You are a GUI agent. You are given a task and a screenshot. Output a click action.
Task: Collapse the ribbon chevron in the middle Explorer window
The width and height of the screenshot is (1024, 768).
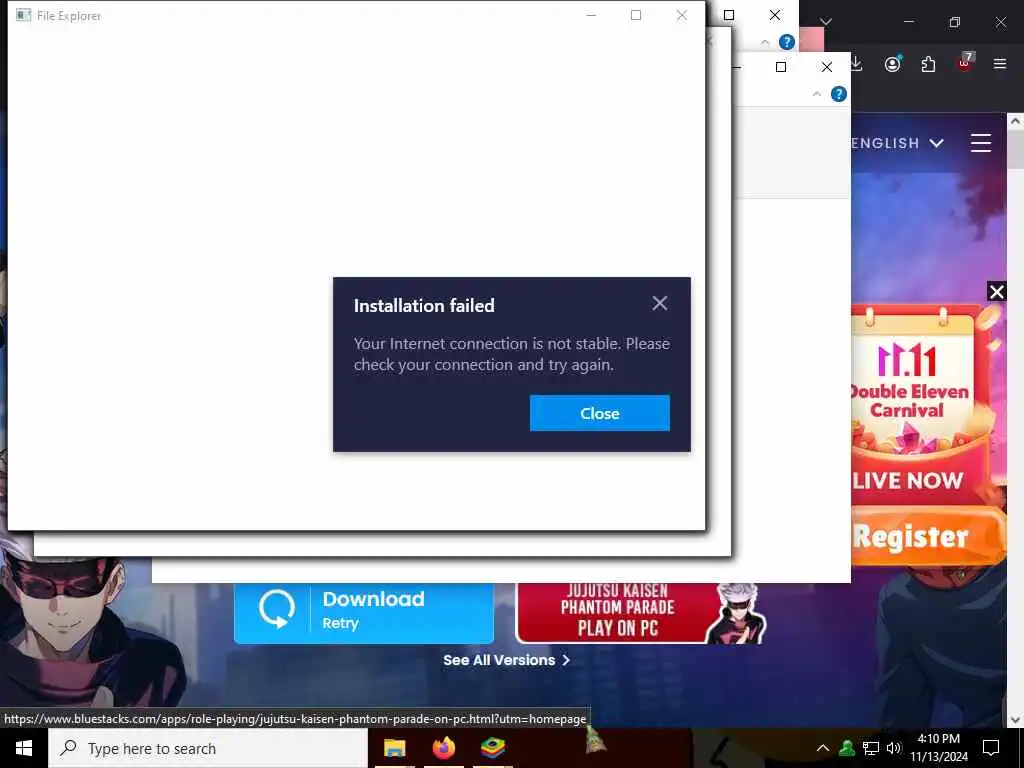click(816, 95)
